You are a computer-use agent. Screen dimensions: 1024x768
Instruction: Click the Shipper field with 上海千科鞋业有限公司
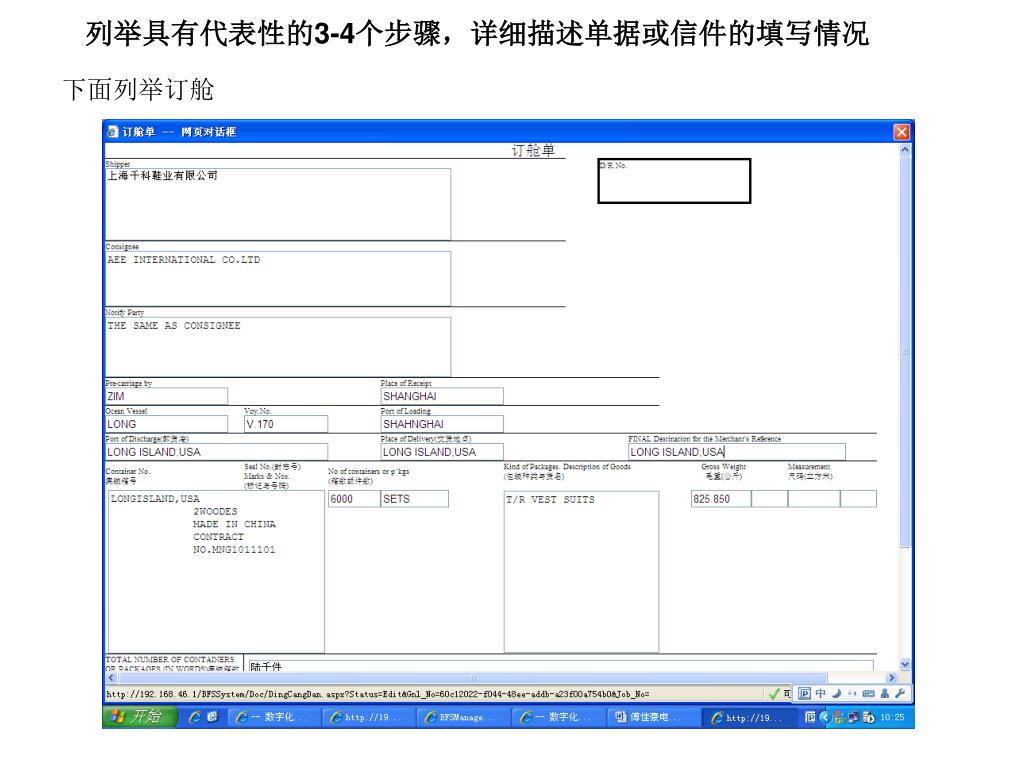coord(278,204)
